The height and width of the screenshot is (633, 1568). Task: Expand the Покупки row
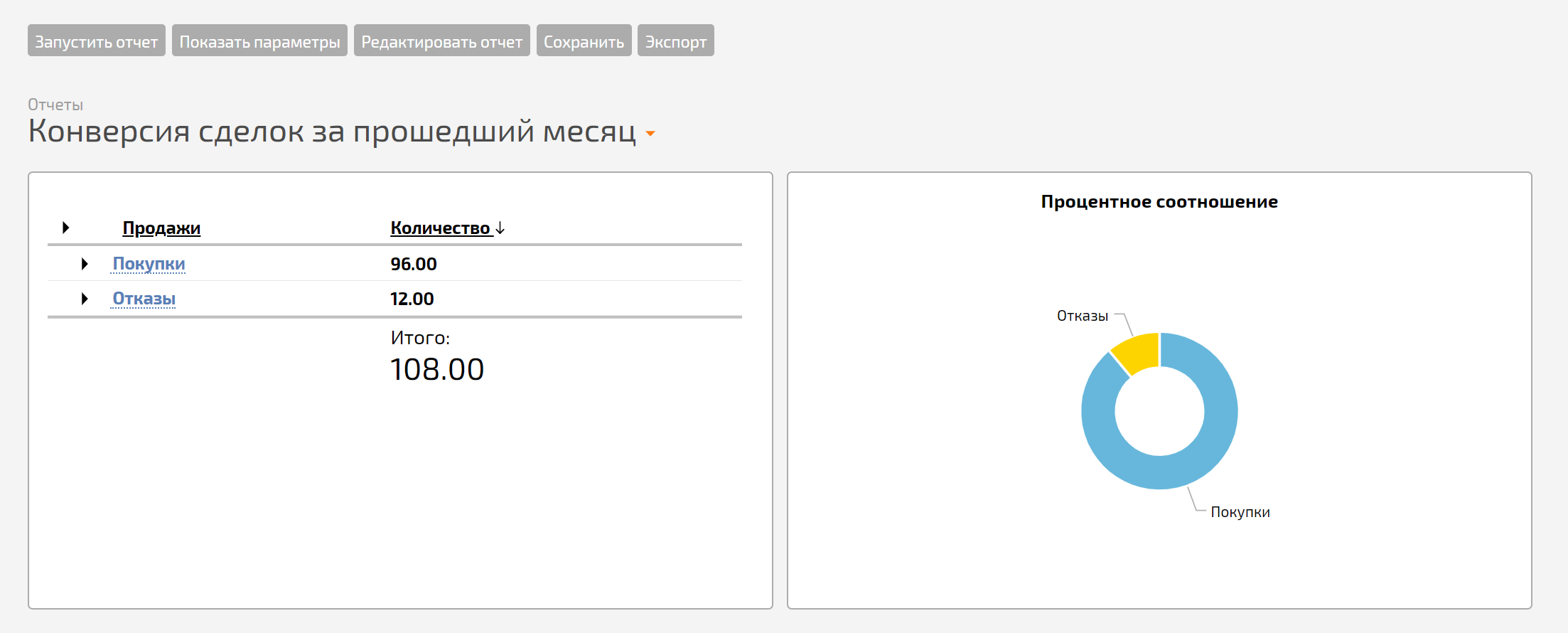tap(85, 264)
